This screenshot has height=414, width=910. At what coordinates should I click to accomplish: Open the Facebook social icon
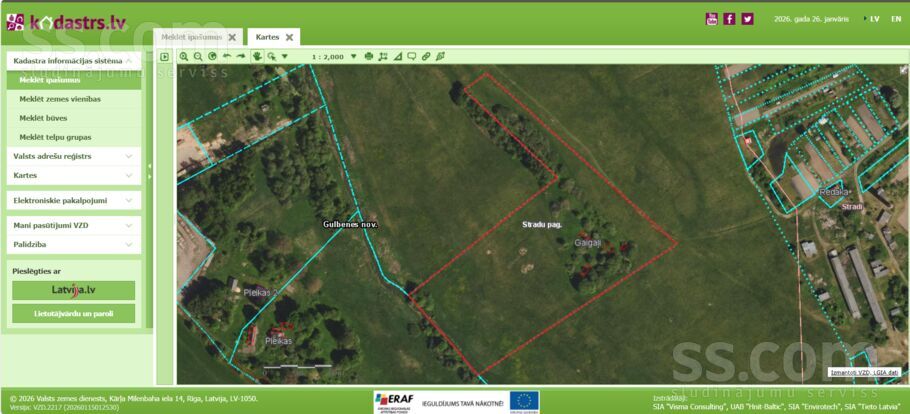pyautogui.click(x=730, y=19)
